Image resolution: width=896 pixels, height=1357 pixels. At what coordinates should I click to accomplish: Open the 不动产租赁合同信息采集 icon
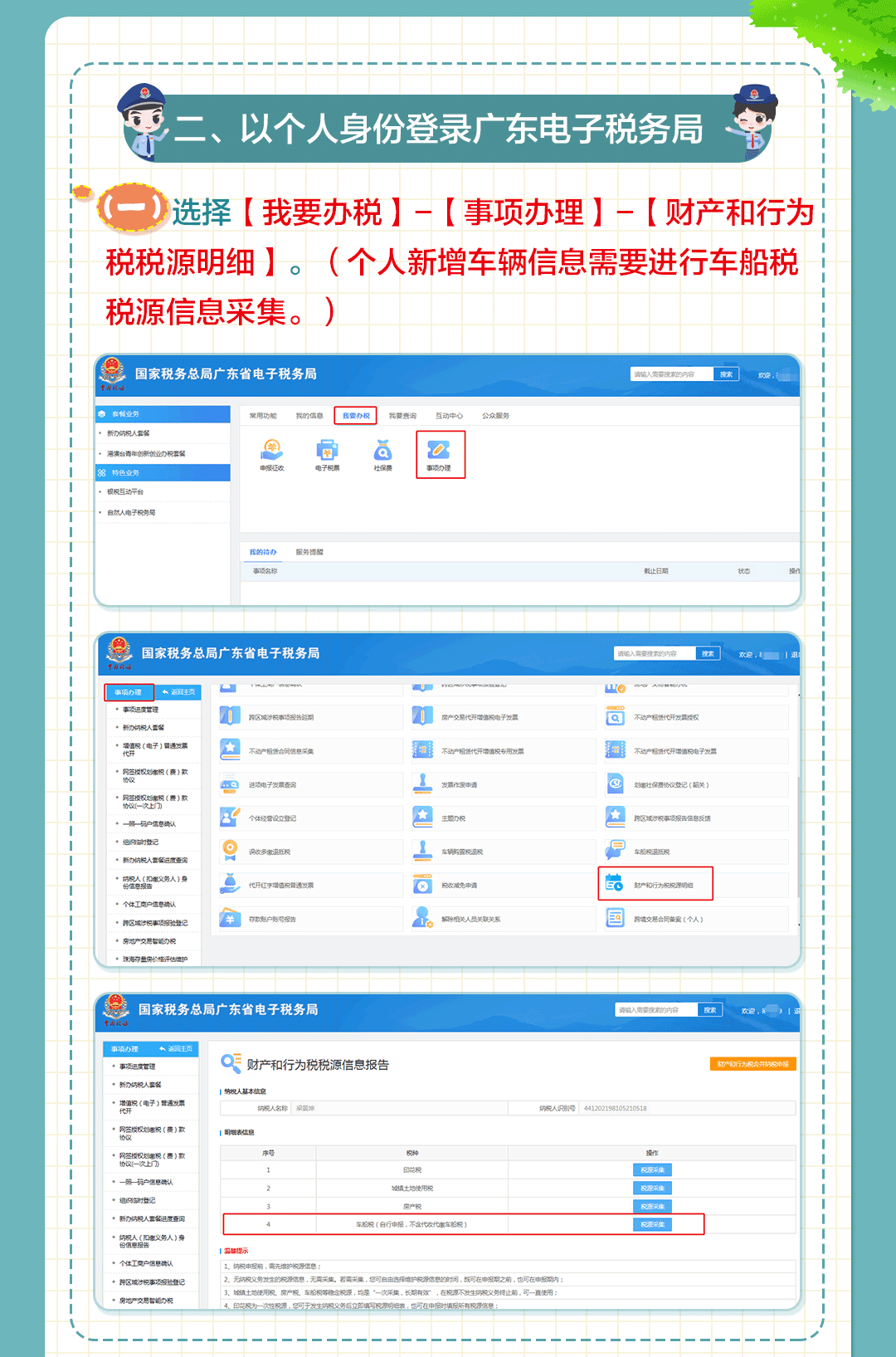(x=230, y=750)
